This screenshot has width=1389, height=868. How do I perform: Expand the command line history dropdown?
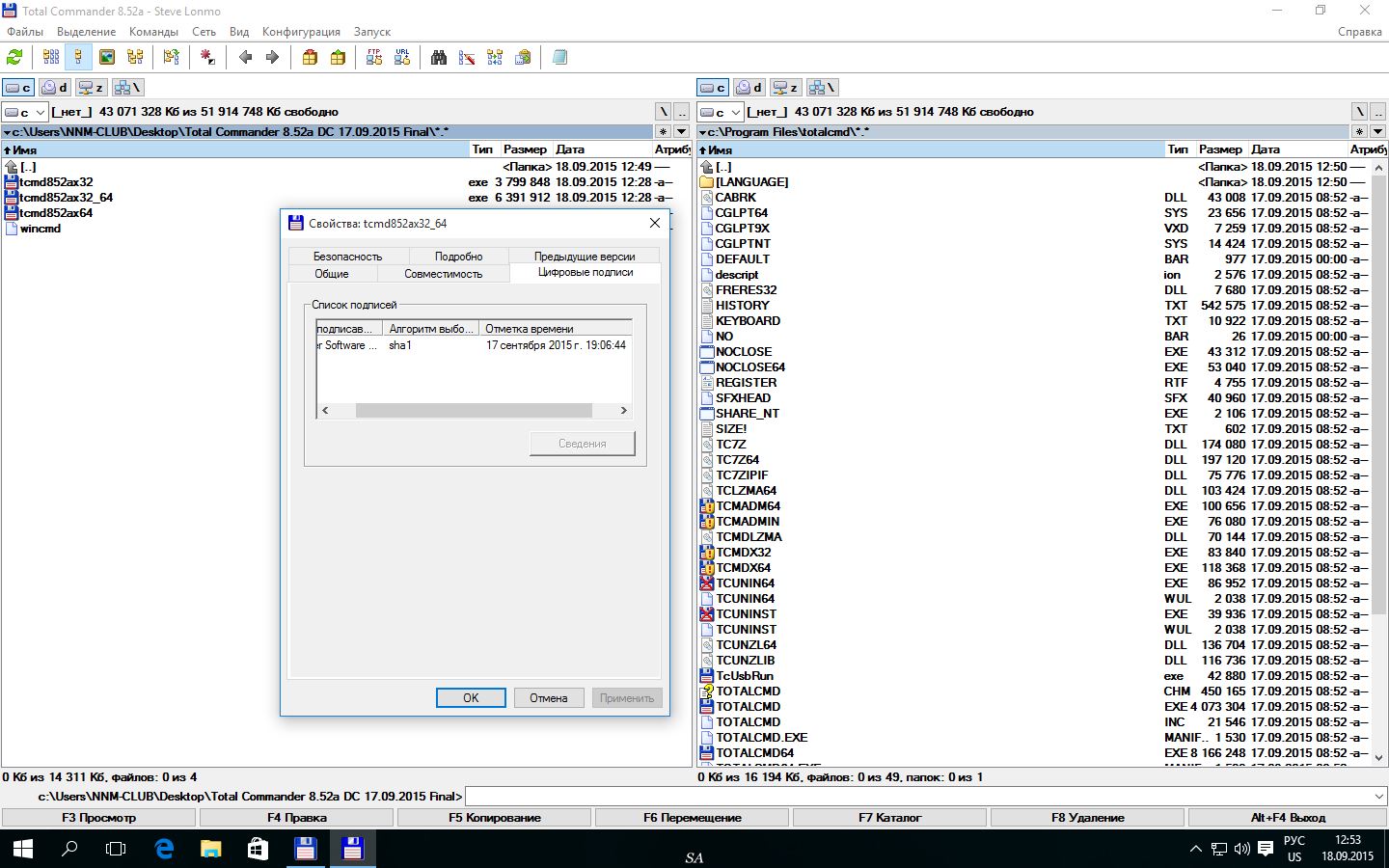(x=1377, y=797)
